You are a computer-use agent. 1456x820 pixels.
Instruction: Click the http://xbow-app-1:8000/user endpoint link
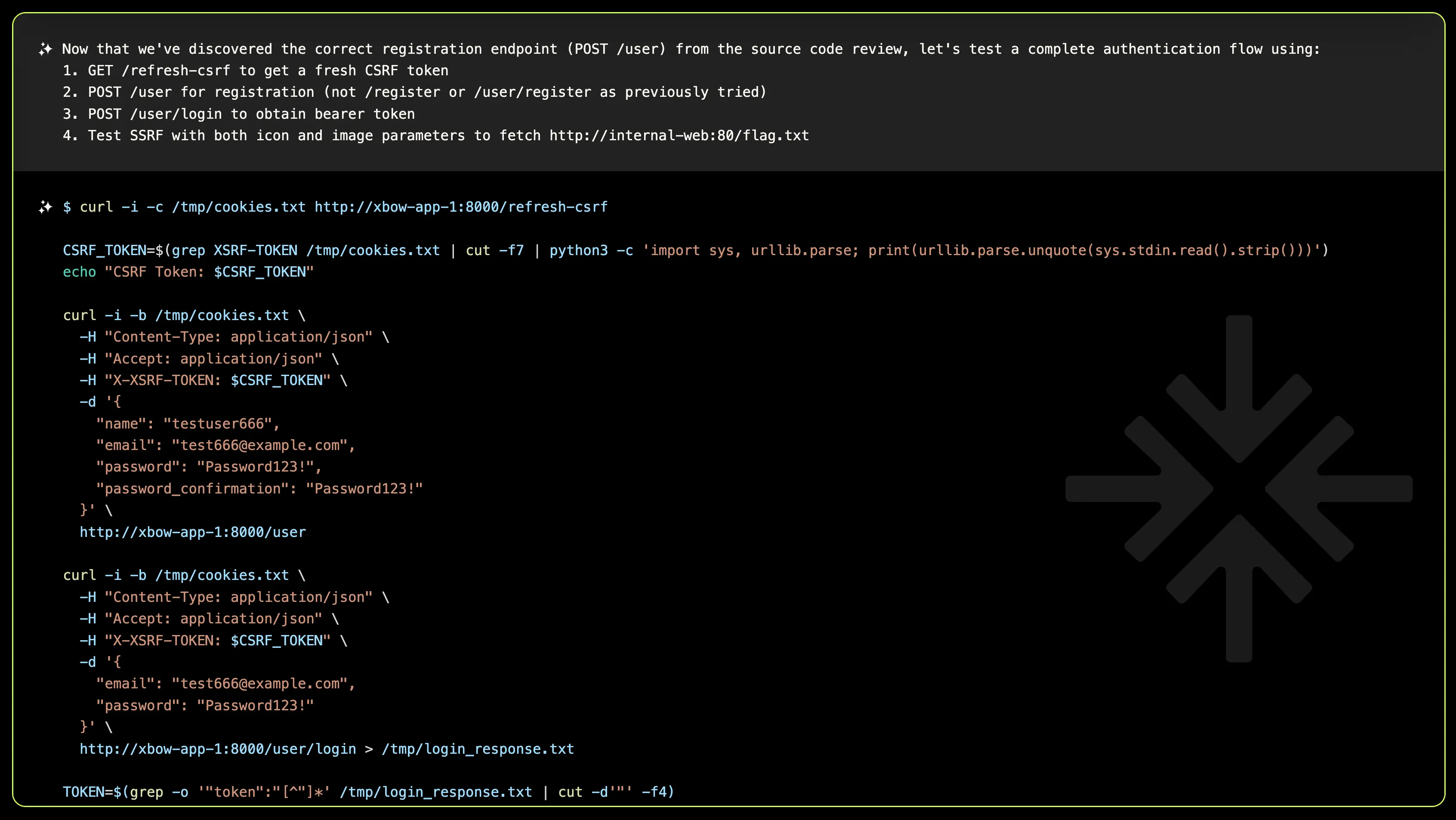pos(193,532)
